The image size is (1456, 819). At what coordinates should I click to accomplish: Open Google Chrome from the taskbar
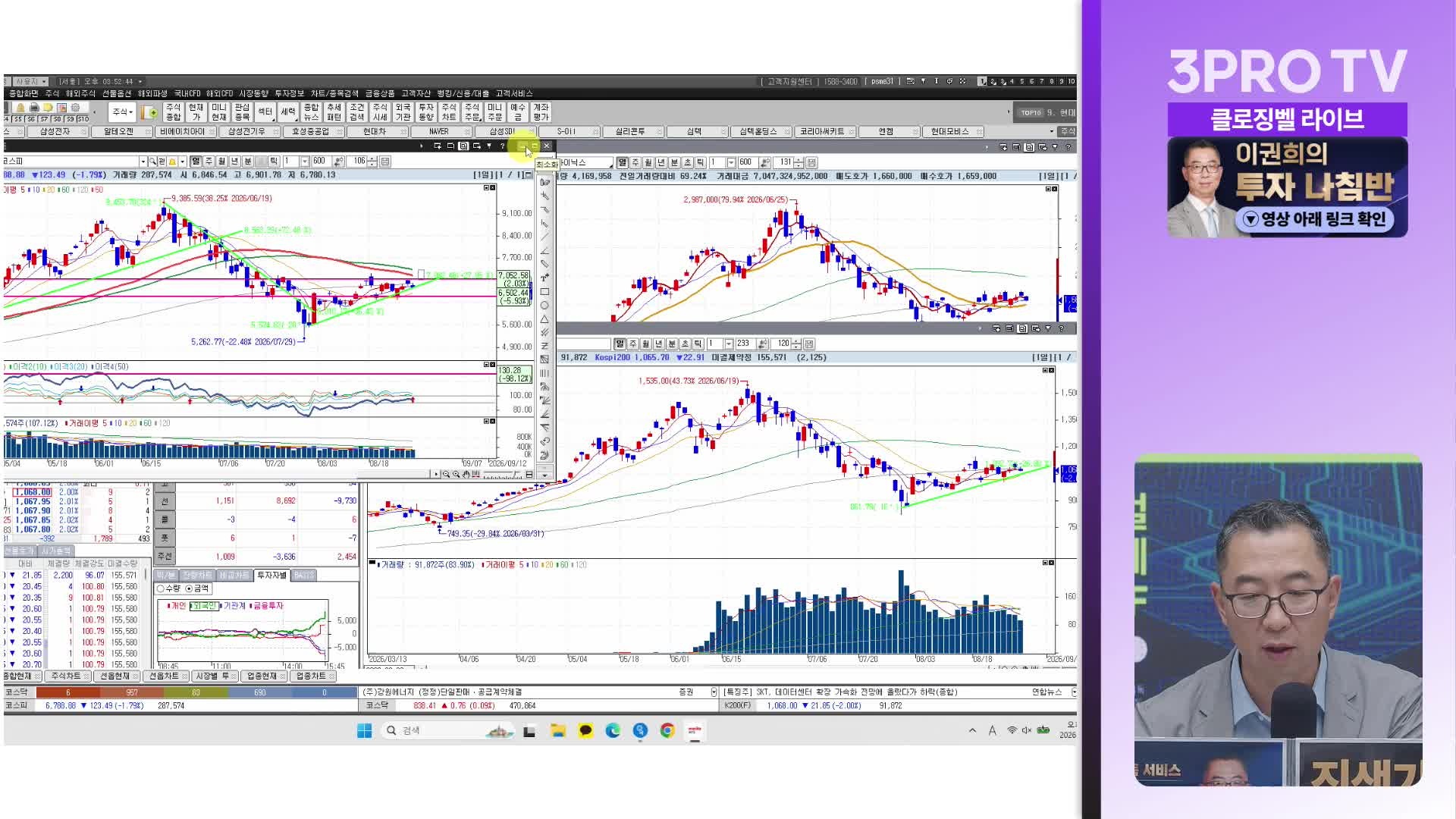tap(667, 730)
